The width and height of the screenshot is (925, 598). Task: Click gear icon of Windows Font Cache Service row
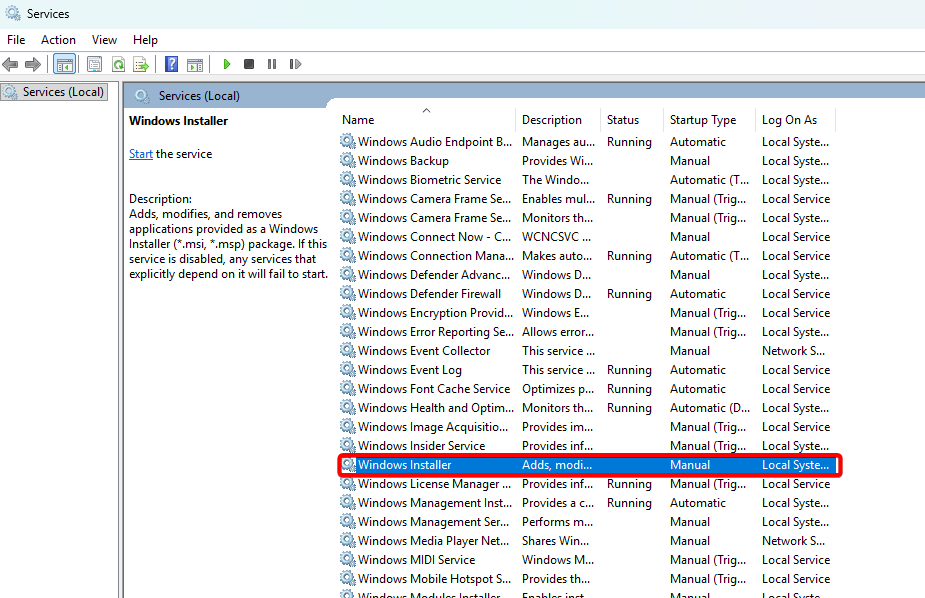tap(348, 388)
